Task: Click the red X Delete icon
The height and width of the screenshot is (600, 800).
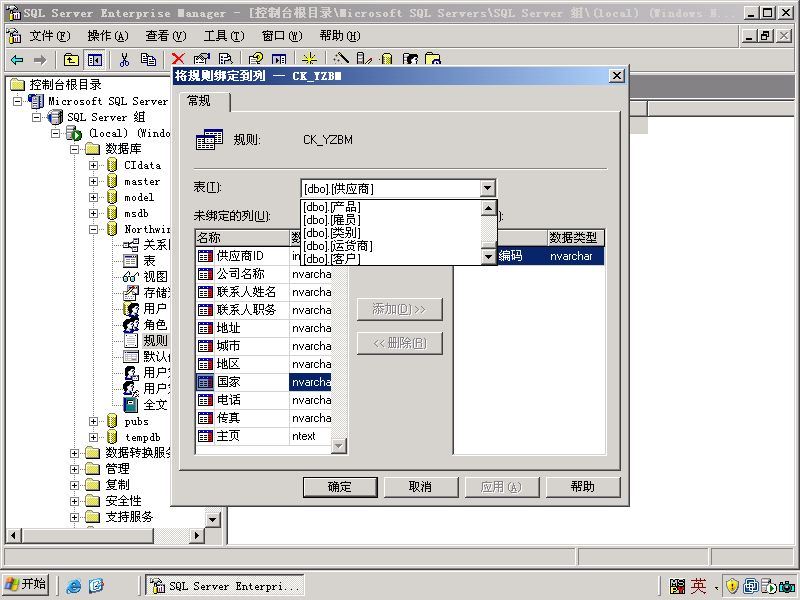Action: pyautogui.click(x=178, y=59)
